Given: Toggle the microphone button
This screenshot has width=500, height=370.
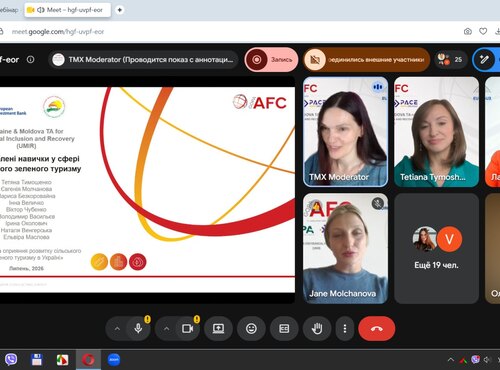Looking at the screenshot, I should (x=138, y=329).
